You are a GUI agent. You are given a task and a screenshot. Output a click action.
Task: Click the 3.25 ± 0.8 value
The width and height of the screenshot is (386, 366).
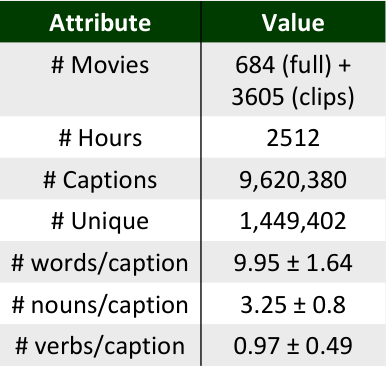click(293, 304)
